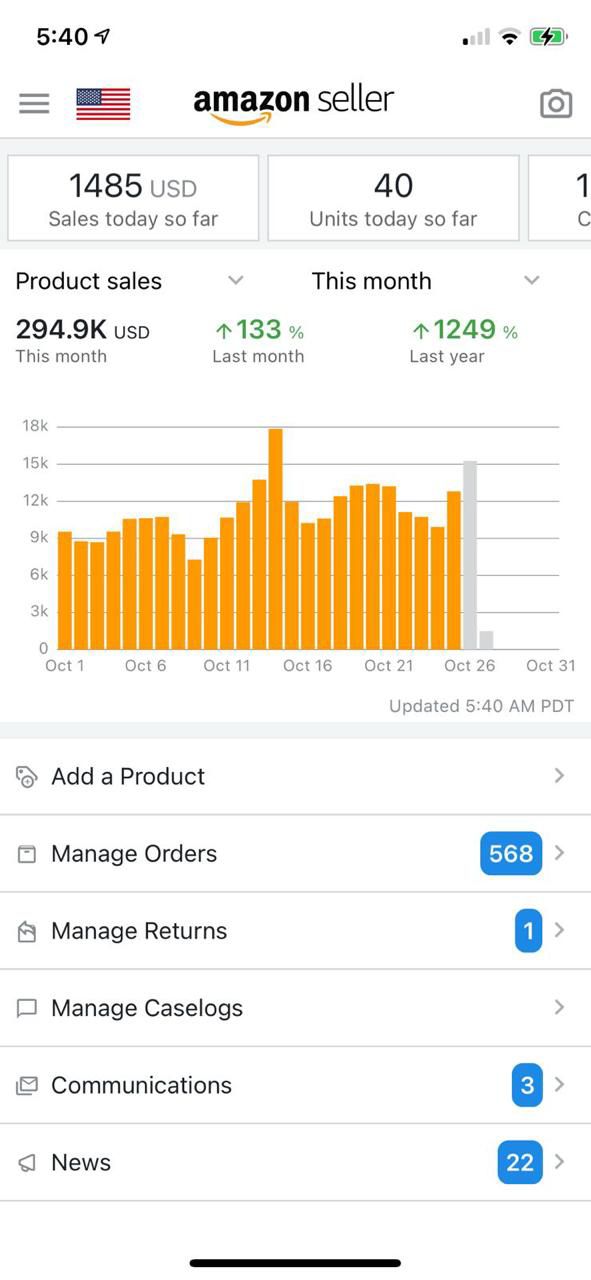Screen dimensions: 591x1280
Task: Tap the Manage Returns icon
Action: tap(28, 931)
